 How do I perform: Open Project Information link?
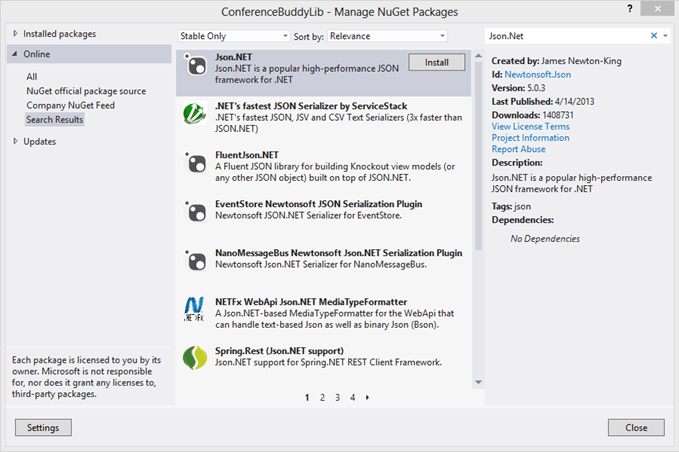530,138
